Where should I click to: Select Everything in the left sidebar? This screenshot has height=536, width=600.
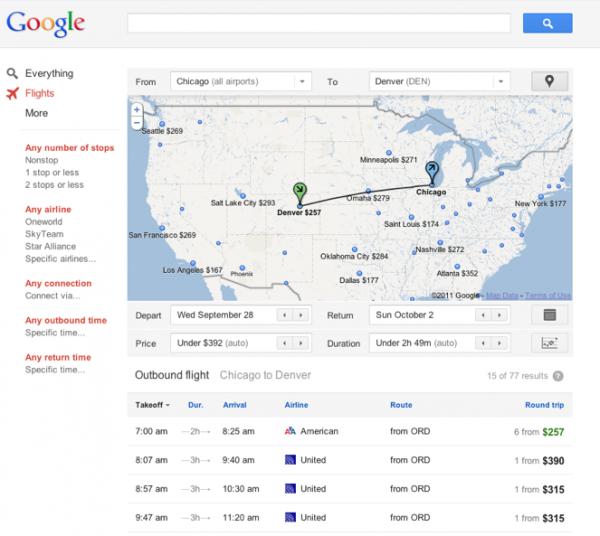point(49,73)
